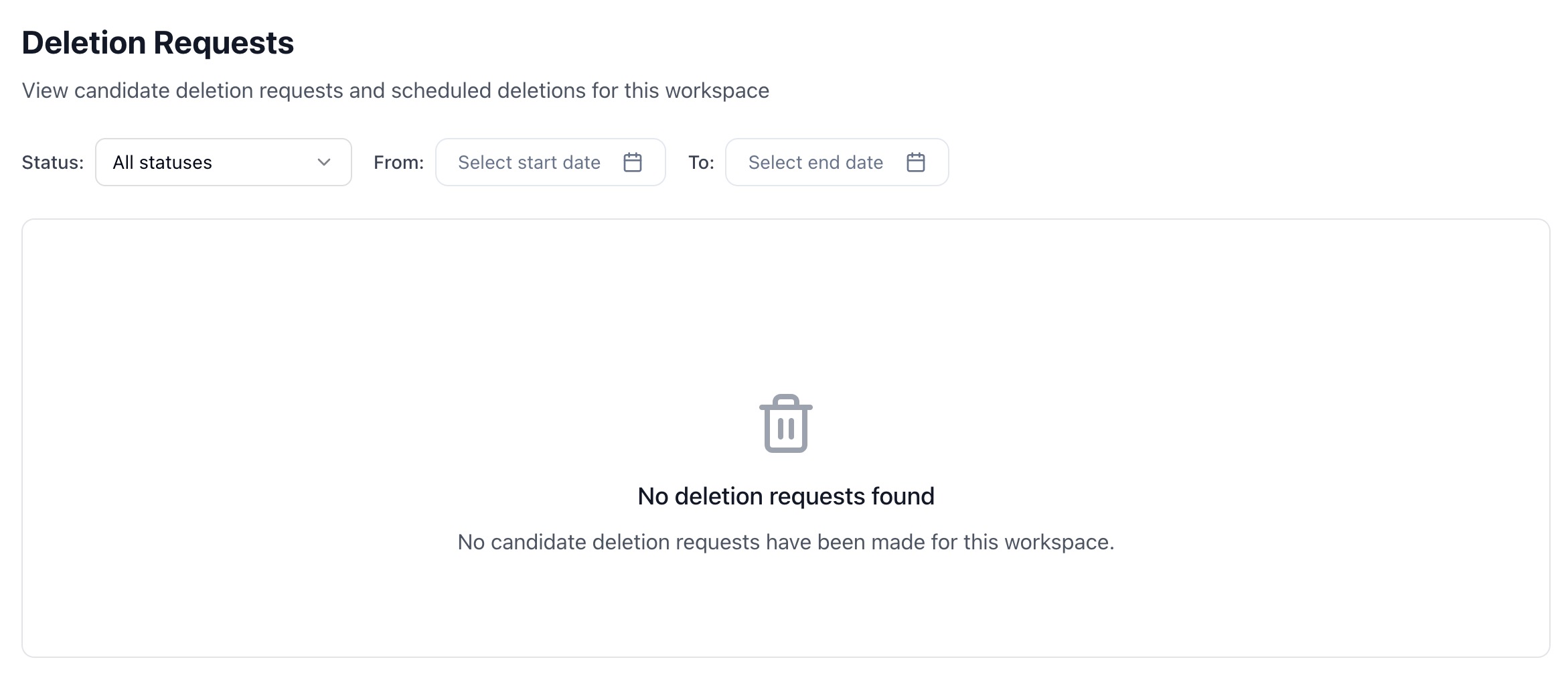Click the workspace description subtitle text
The image size is (1568, 682).
395,90
